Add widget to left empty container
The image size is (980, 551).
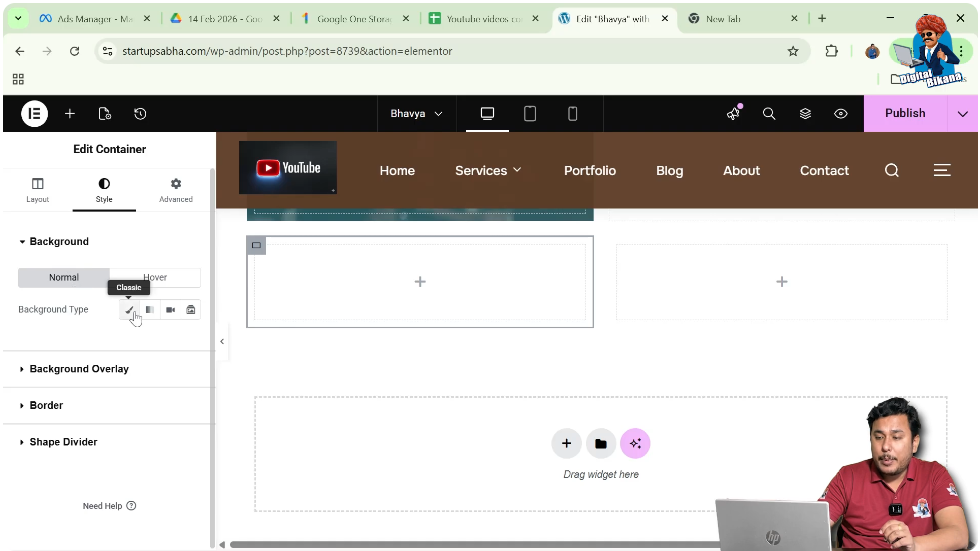pos(420,282)
